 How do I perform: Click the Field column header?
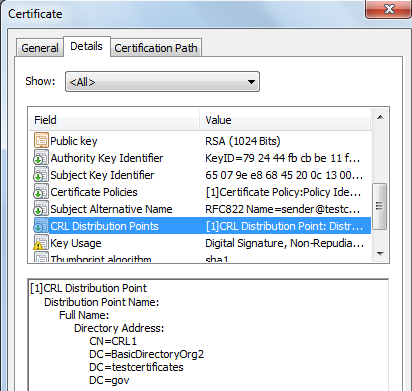point(114,120)
